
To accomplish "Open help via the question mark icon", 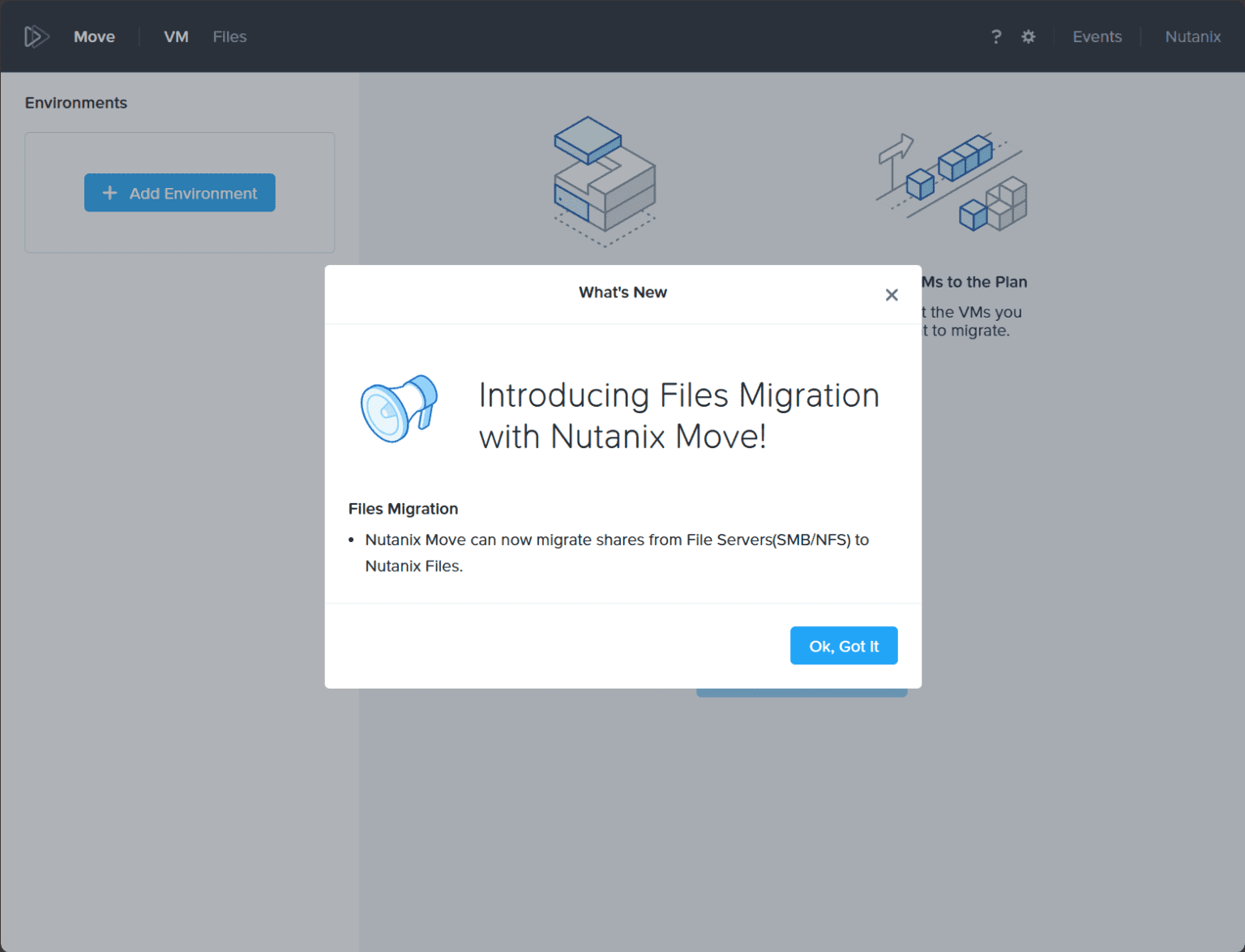I will point(996,36).
